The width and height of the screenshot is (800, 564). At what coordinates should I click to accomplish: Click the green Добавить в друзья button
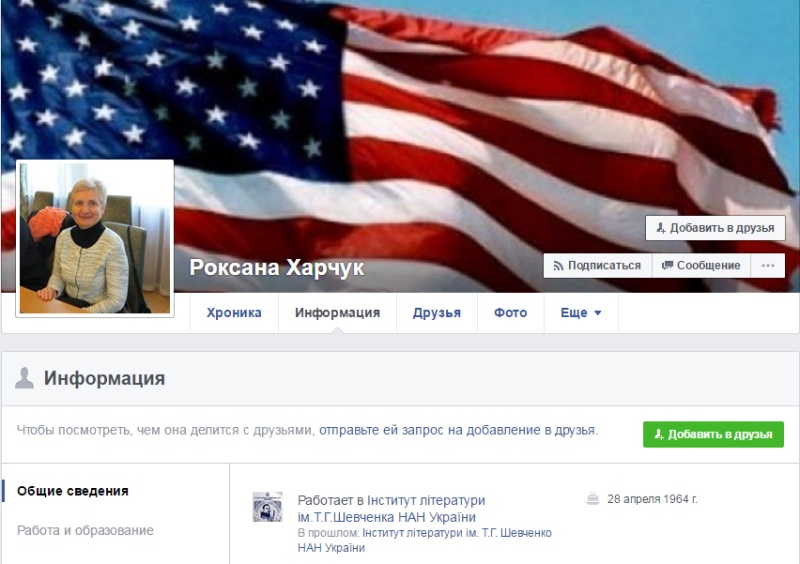tap(713, 434)
